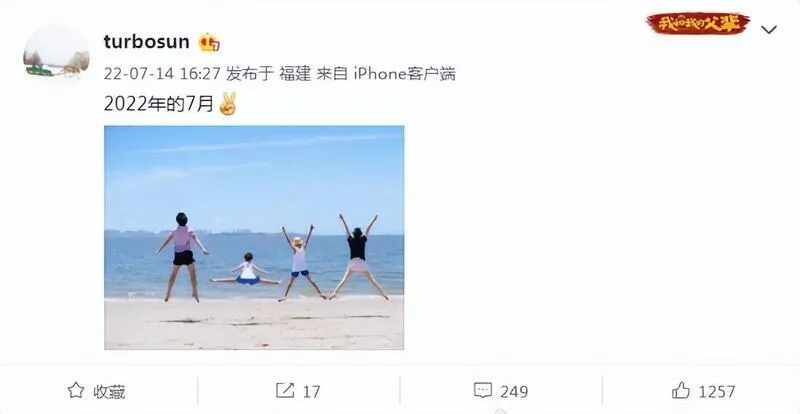Click the 1257 likes count
Screen dimensions: 800x414
click(717, 392)
